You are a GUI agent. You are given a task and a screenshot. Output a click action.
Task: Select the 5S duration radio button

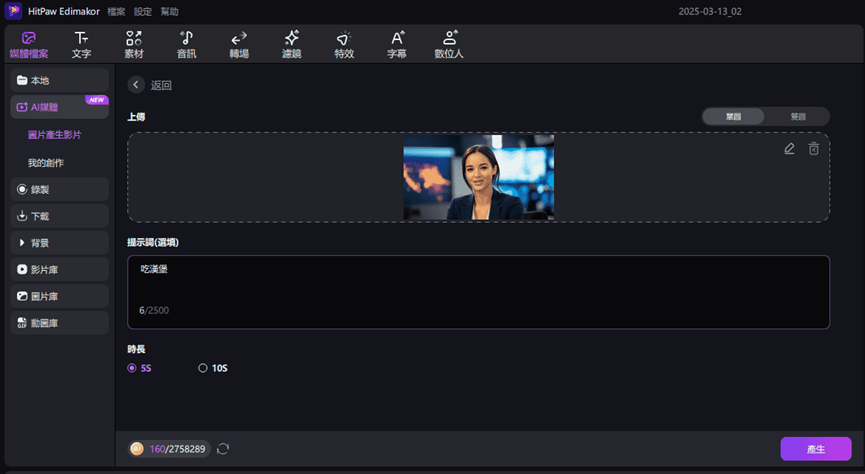(x=132, y=368)
